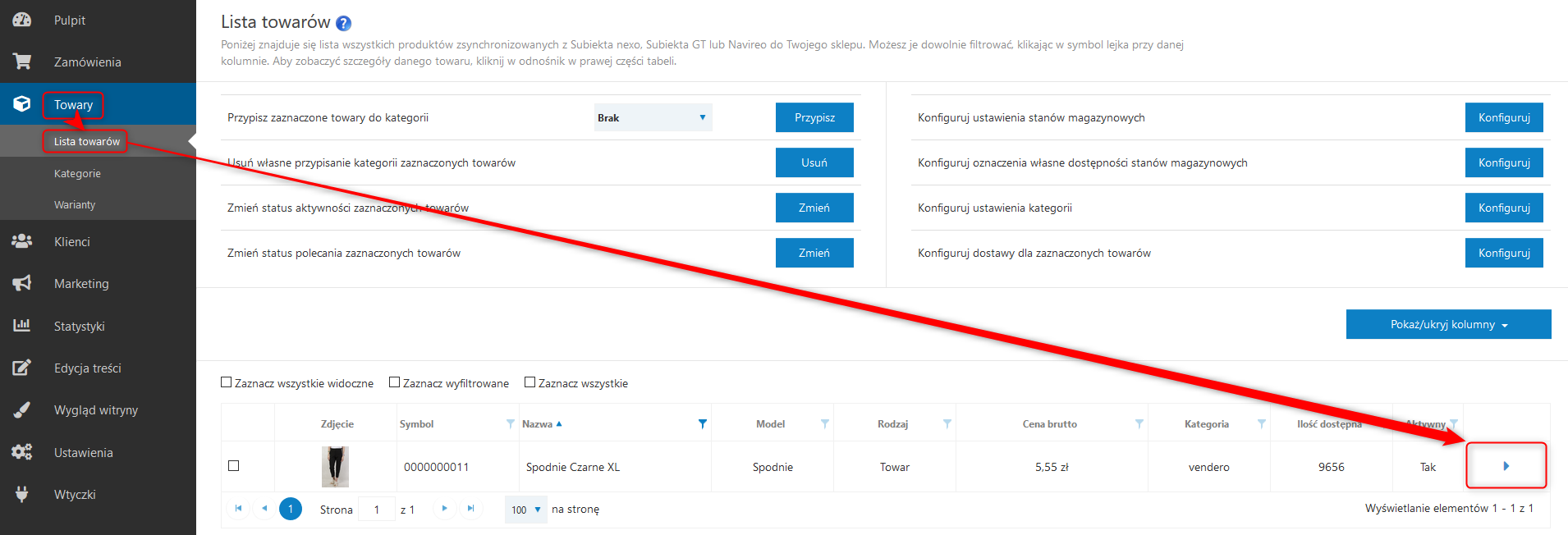The image size is (1568, 535).
Task: Click the Edycja treści menu label
Action: (88, 368)
